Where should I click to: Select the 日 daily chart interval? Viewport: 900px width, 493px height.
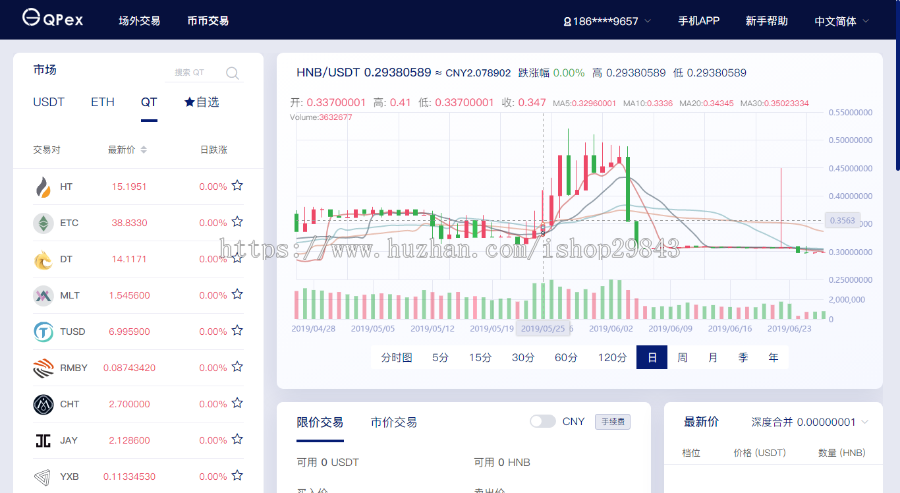[651, 357]
